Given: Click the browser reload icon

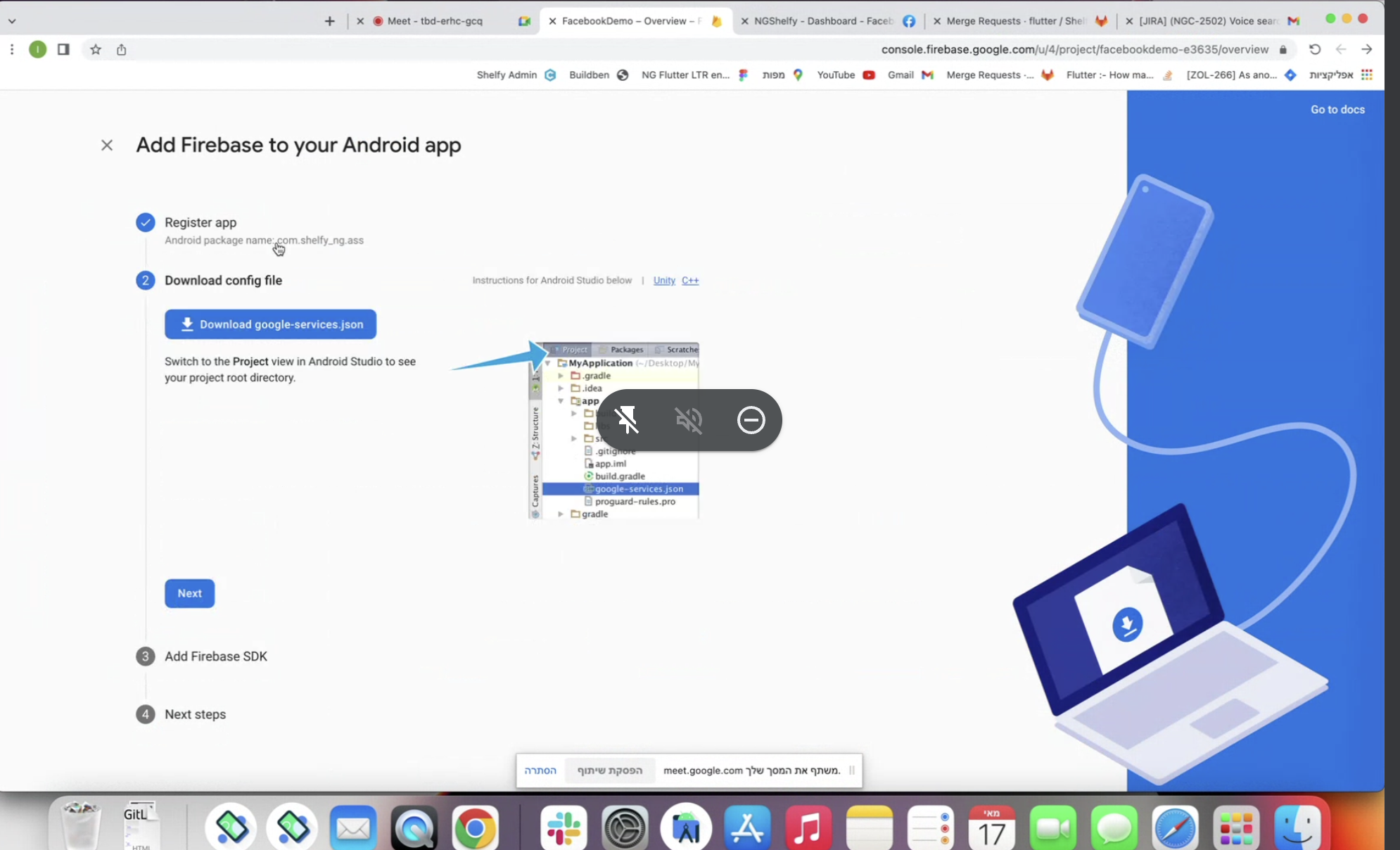Looking at the screenshot, I should click(1314, 49).
